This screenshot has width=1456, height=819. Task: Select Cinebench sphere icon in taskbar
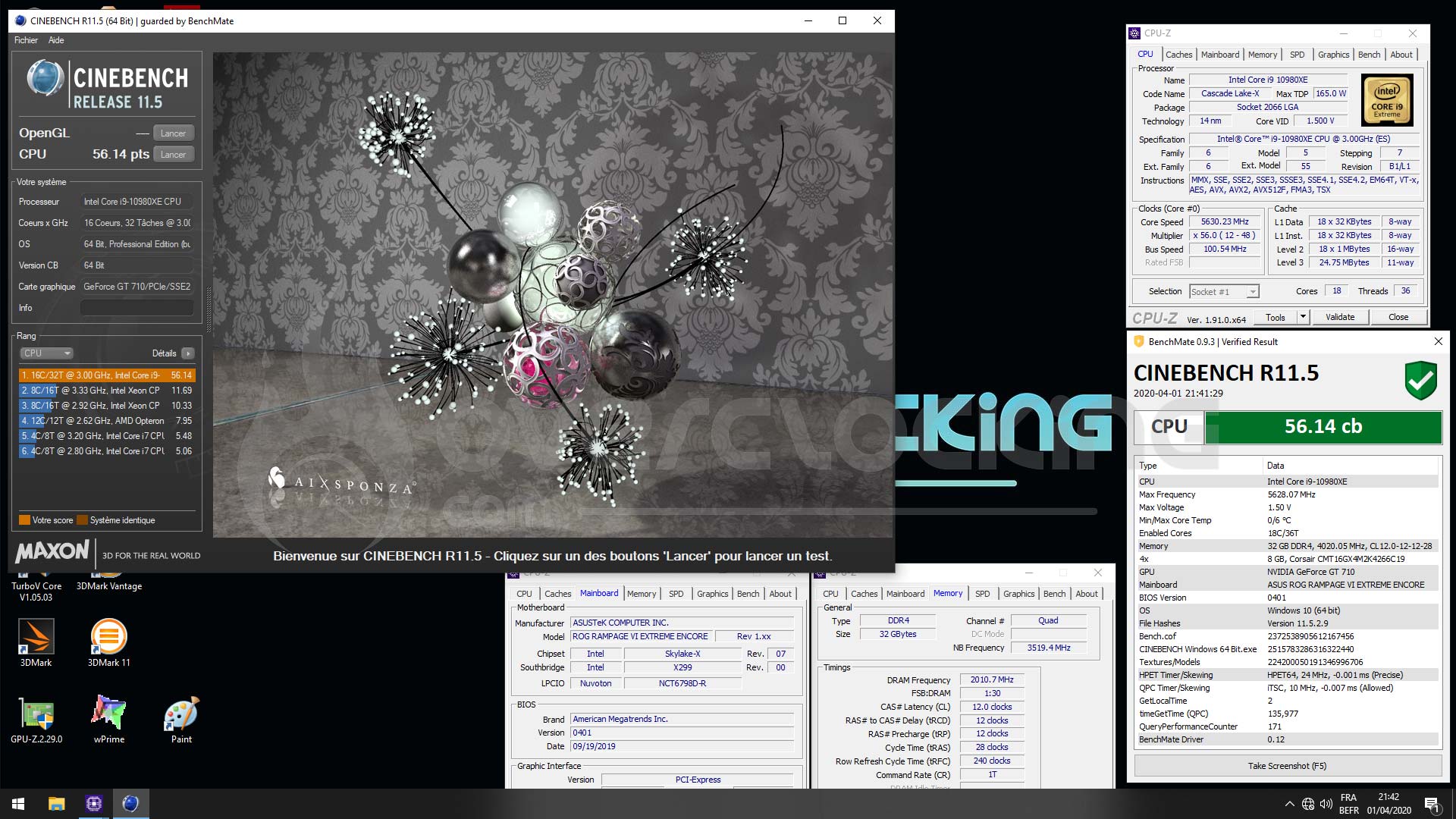(x=130, y=804)
